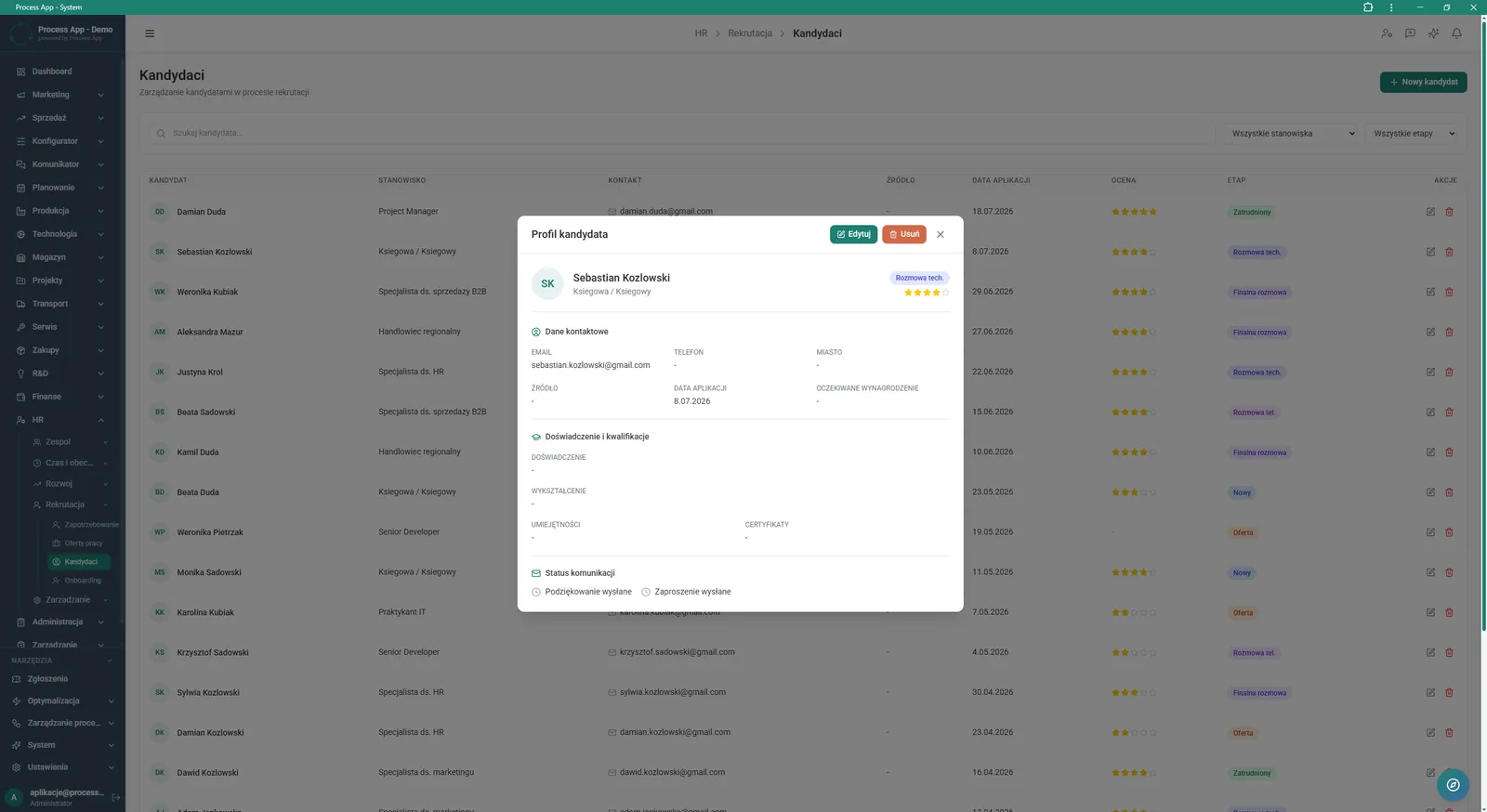Click the red Usuń button
Image resolution: width=1487 pixels, height=812 pixels.
coord(904,234)
